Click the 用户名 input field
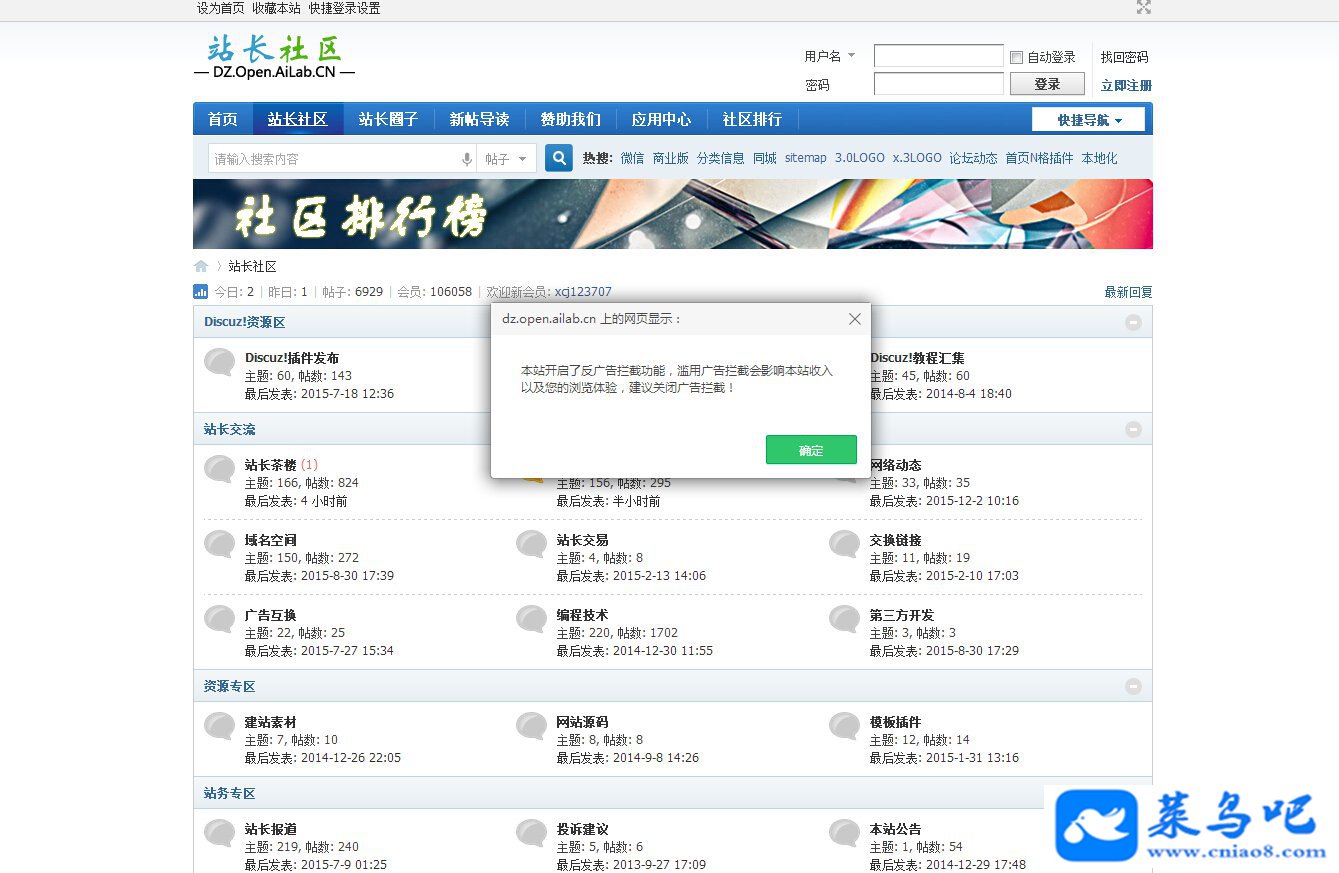The height and width of the screenshot is (873, 1339). 938,56
